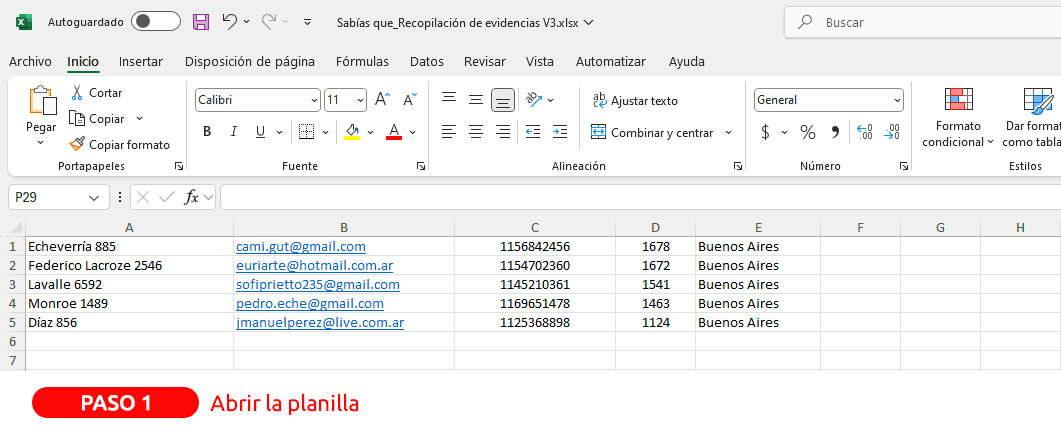Image resolution: width=1061 pixels, height=448 pixels.
Task: Apply the yellow fill color swatch
Action: [352, 132]
